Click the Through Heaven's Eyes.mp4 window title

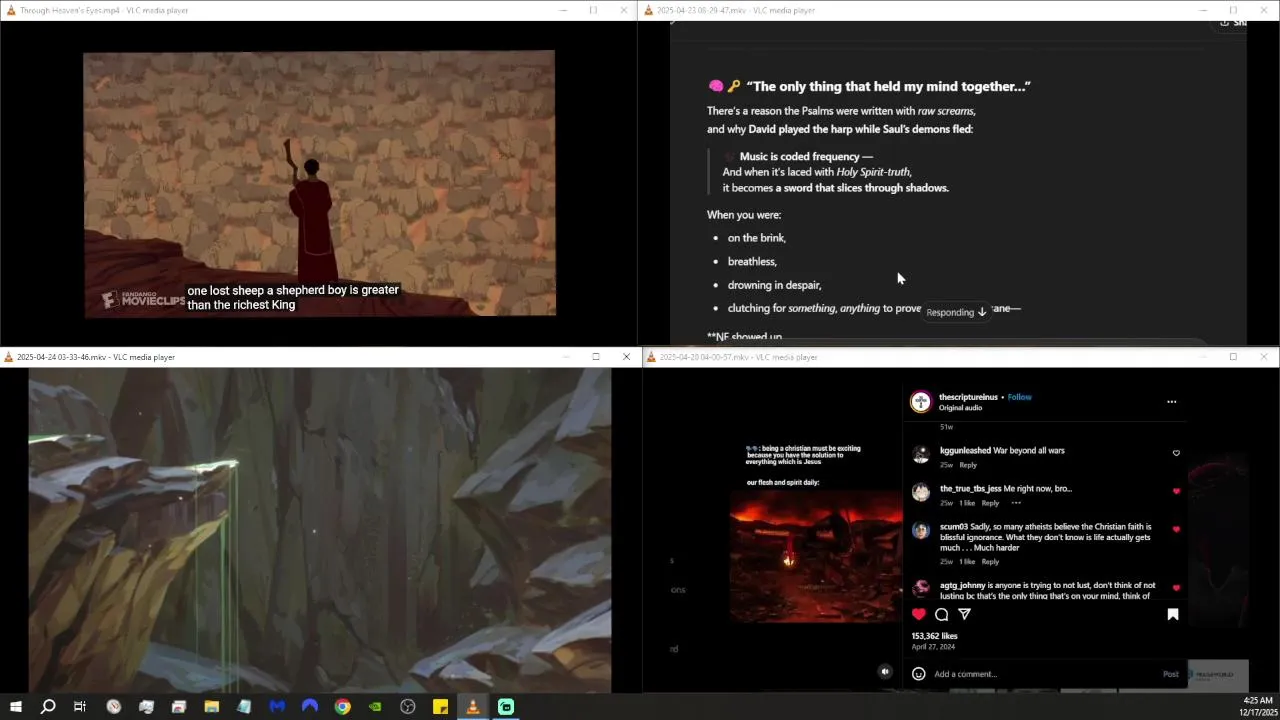click(x=103, y=10)
